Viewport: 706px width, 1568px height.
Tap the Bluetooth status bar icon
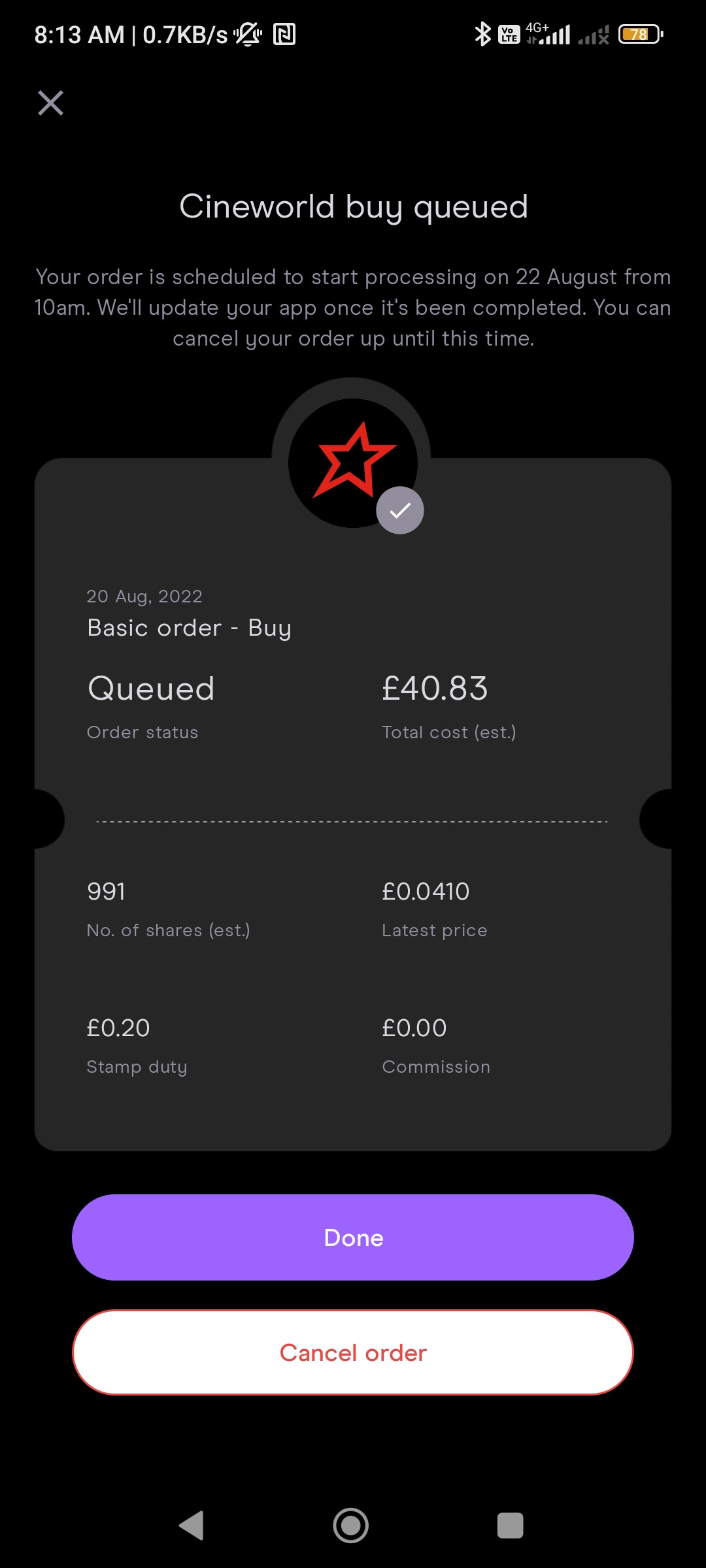click(482, 34)
